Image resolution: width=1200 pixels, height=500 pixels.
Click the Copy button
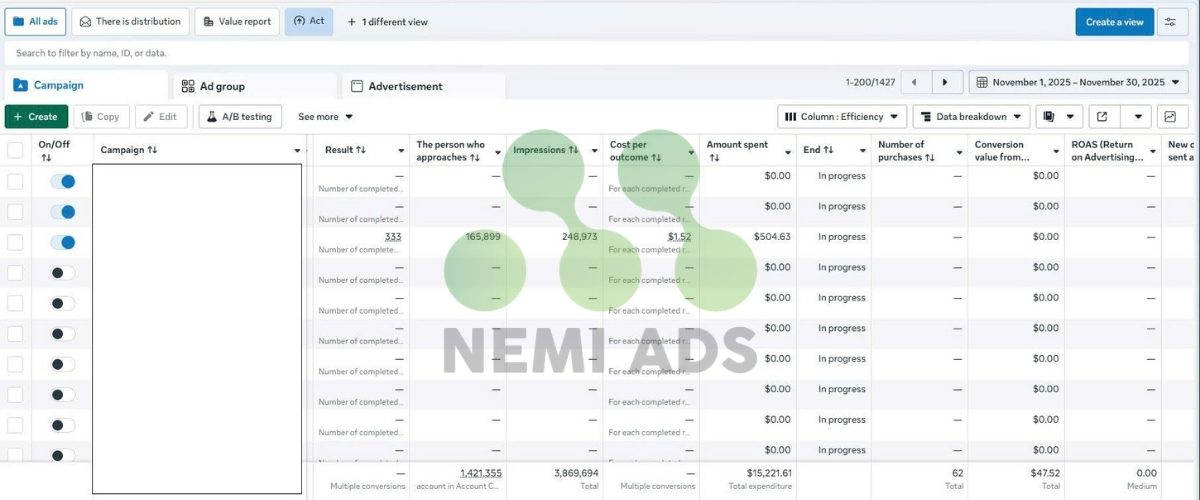pos(101,117)
